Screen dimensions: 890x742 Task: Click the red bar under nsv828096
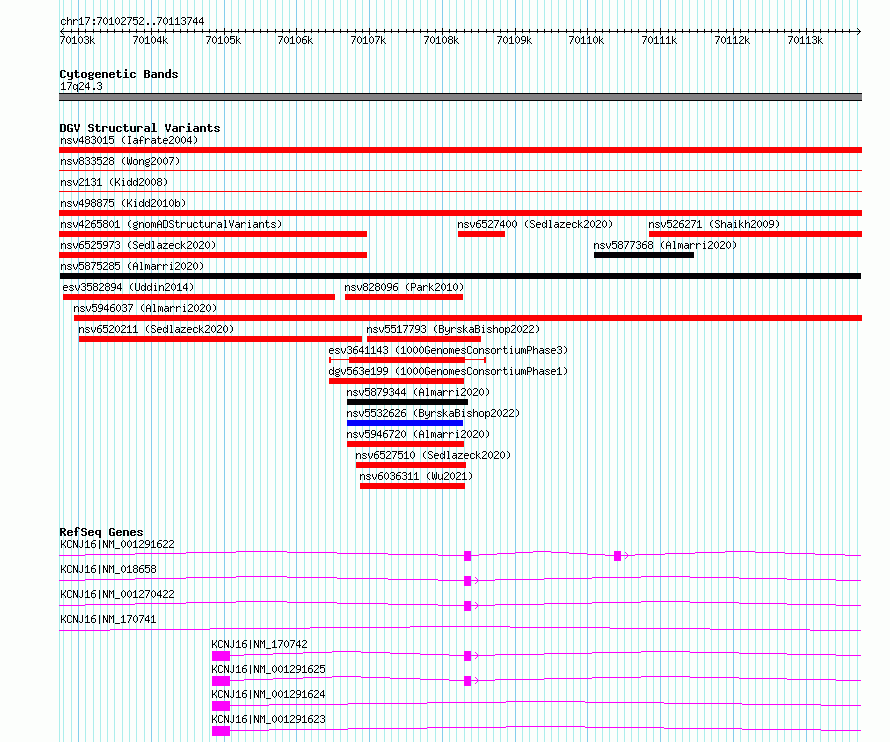click(x=404, y=297)
